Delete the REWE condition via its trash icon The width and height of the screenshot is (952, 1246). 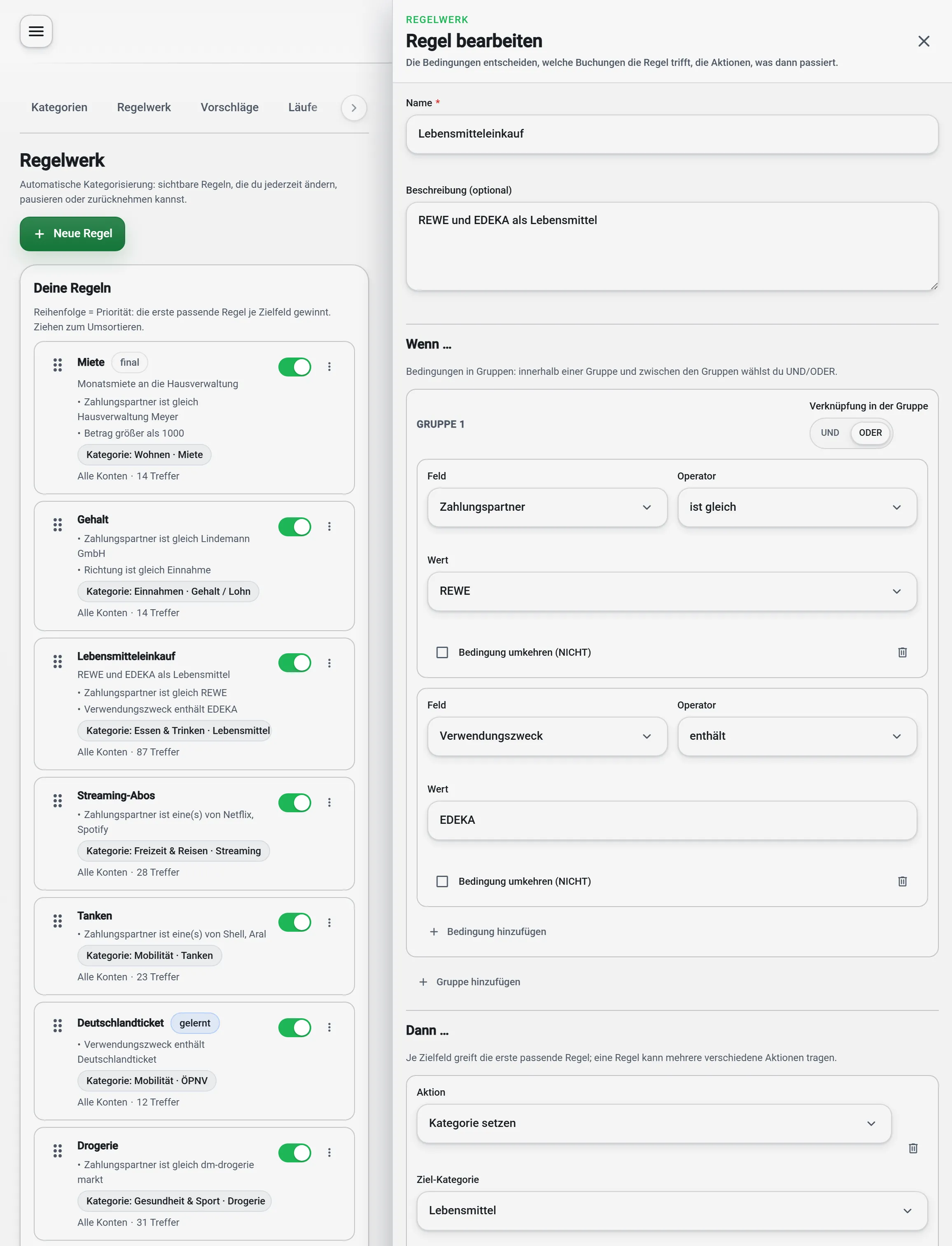tap(903, 652)
